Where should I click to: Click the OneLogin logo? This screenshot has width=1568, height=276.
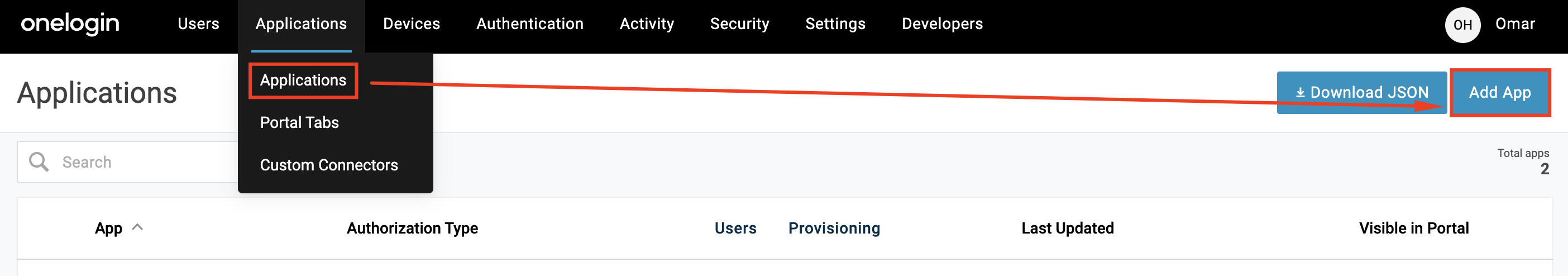tap(70, 25)
